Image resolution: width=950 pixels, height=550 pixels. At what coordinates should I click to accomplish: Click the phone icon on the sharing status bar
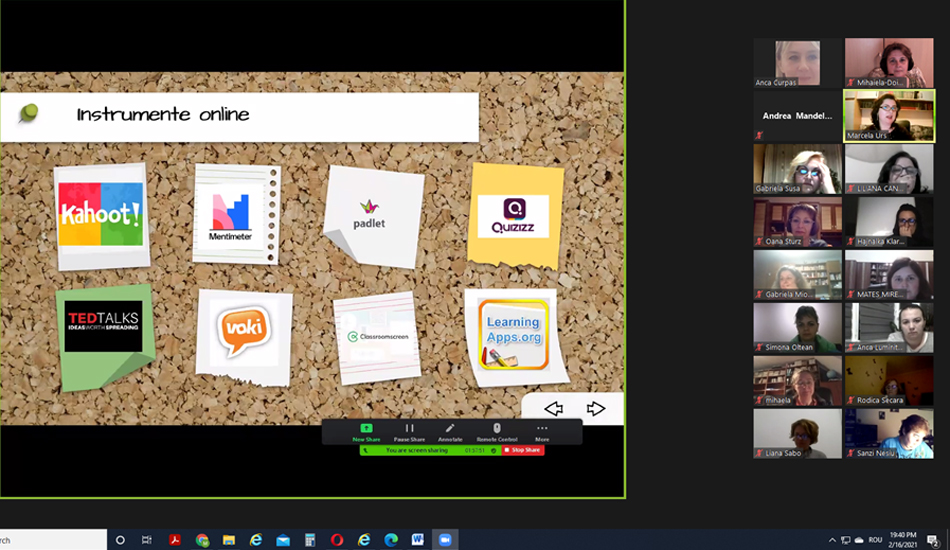coord(365,451)
